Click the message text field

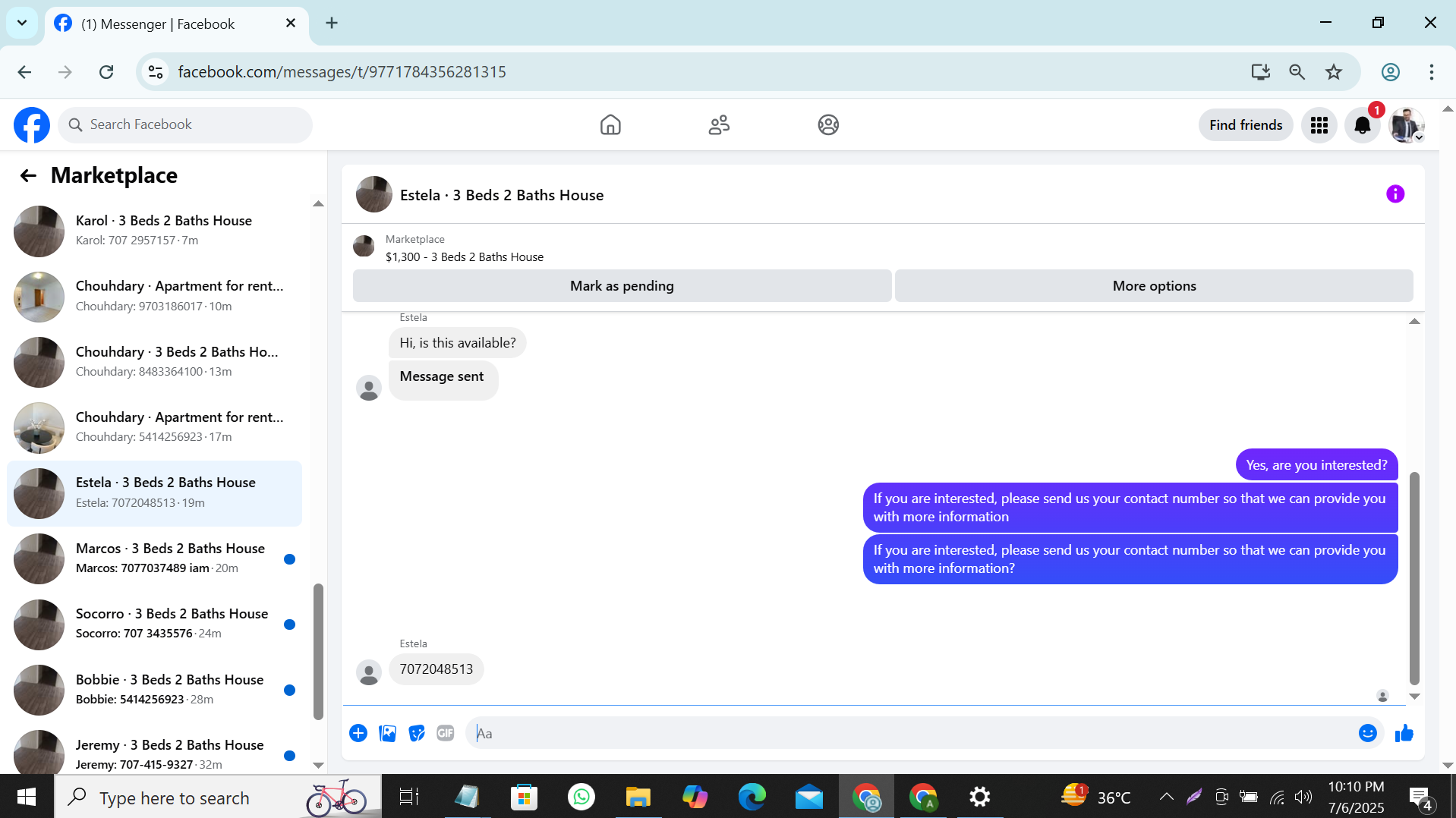pos(911,733)
